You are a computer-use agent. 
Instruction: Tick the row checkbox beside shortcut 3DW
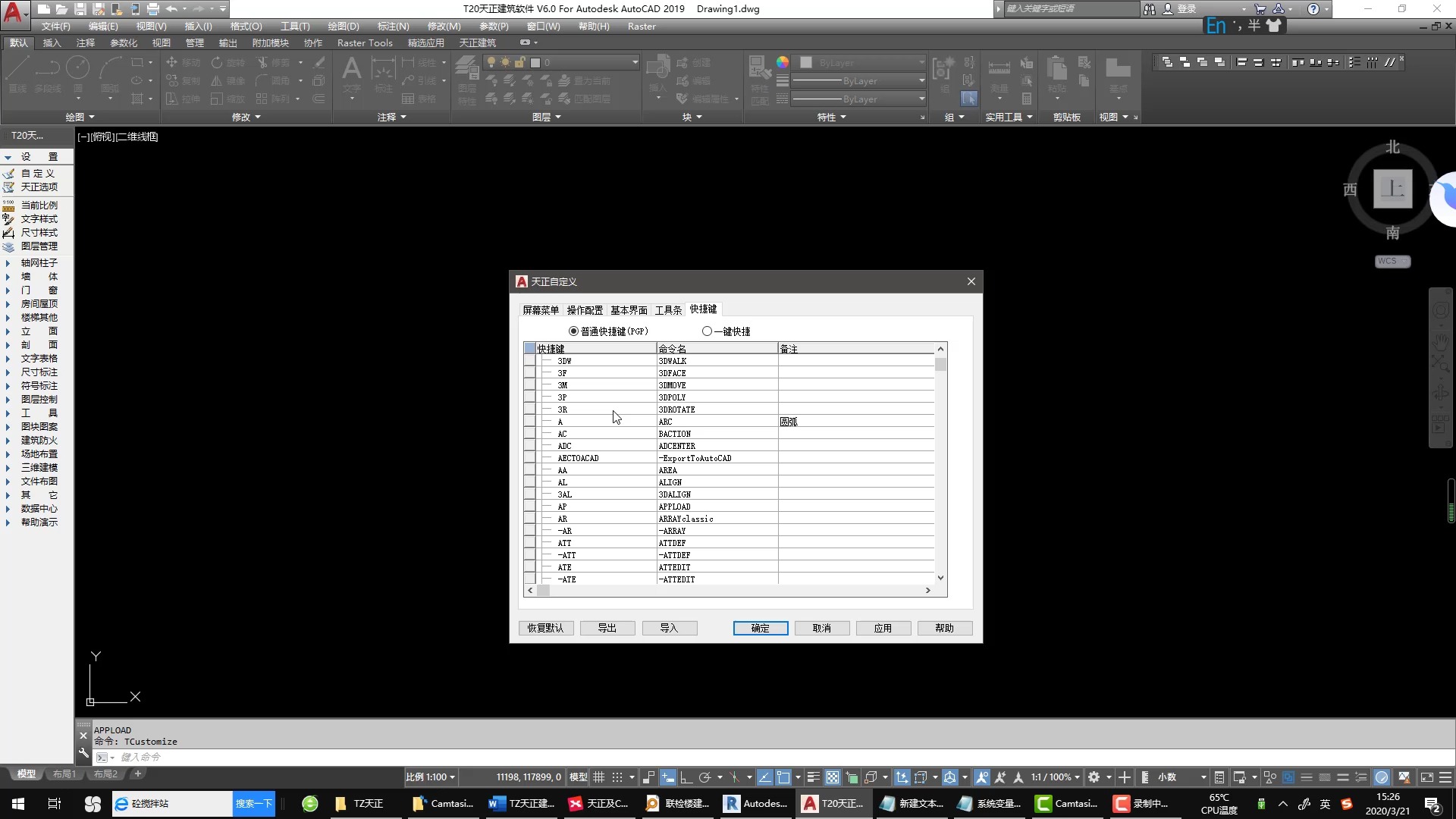pos(529,361)
